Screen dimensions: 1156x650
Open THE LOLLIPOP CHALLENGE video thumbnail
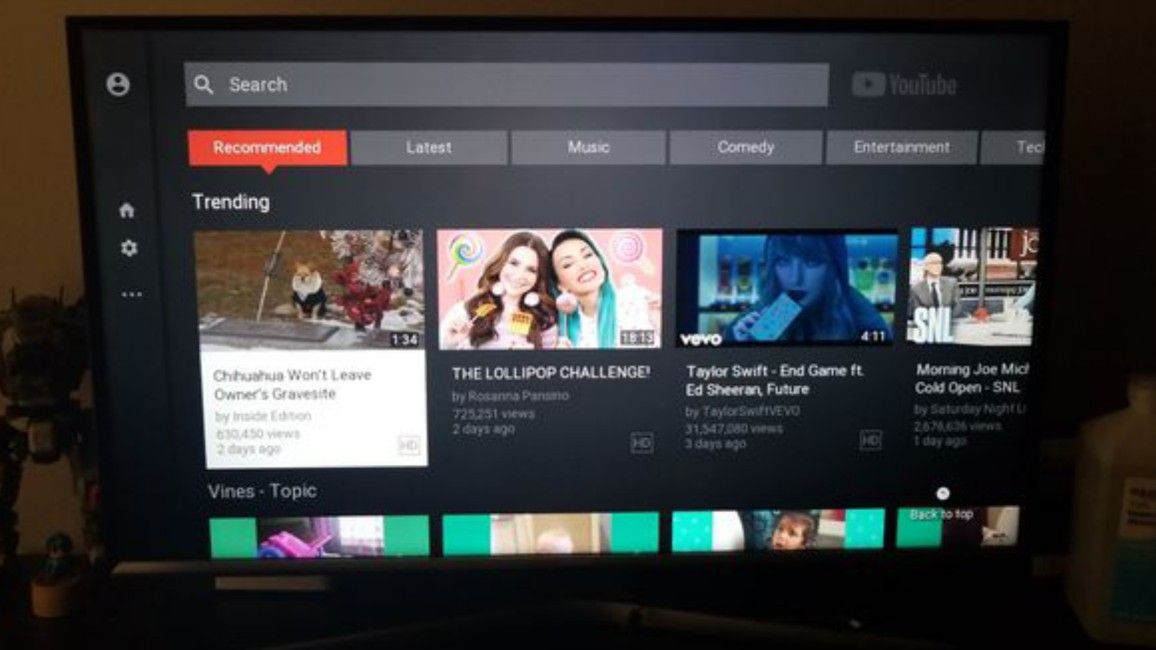tap(549, 289)
